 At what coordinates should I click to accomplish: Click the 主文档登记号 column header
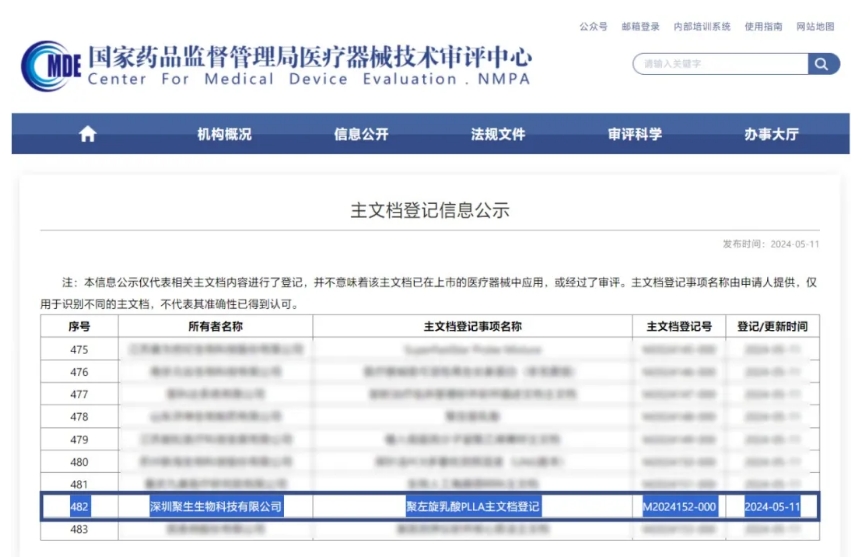click(x=679, y=327)
